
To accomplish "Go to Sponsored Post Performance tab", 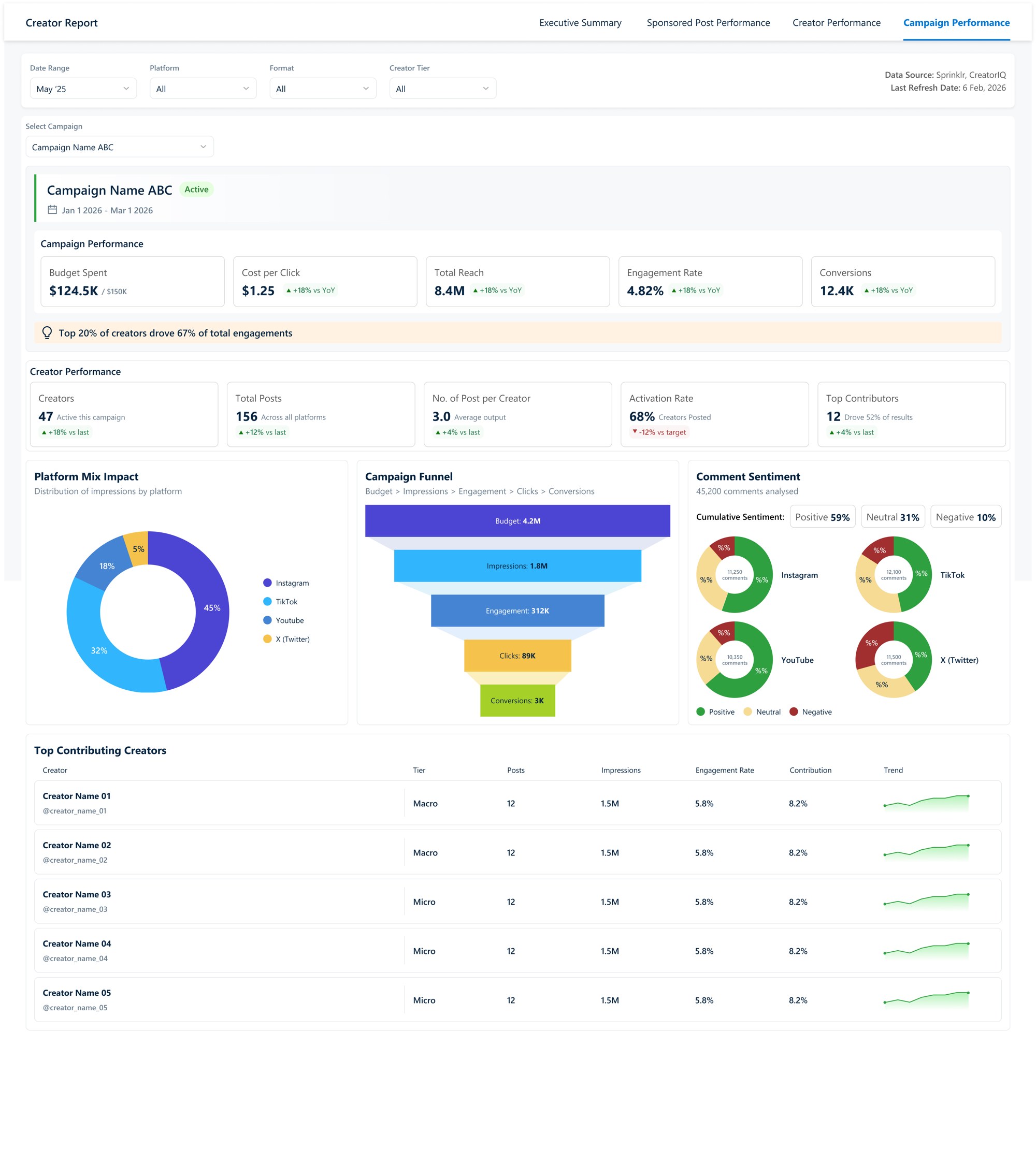I will click(x=708, y=23).
